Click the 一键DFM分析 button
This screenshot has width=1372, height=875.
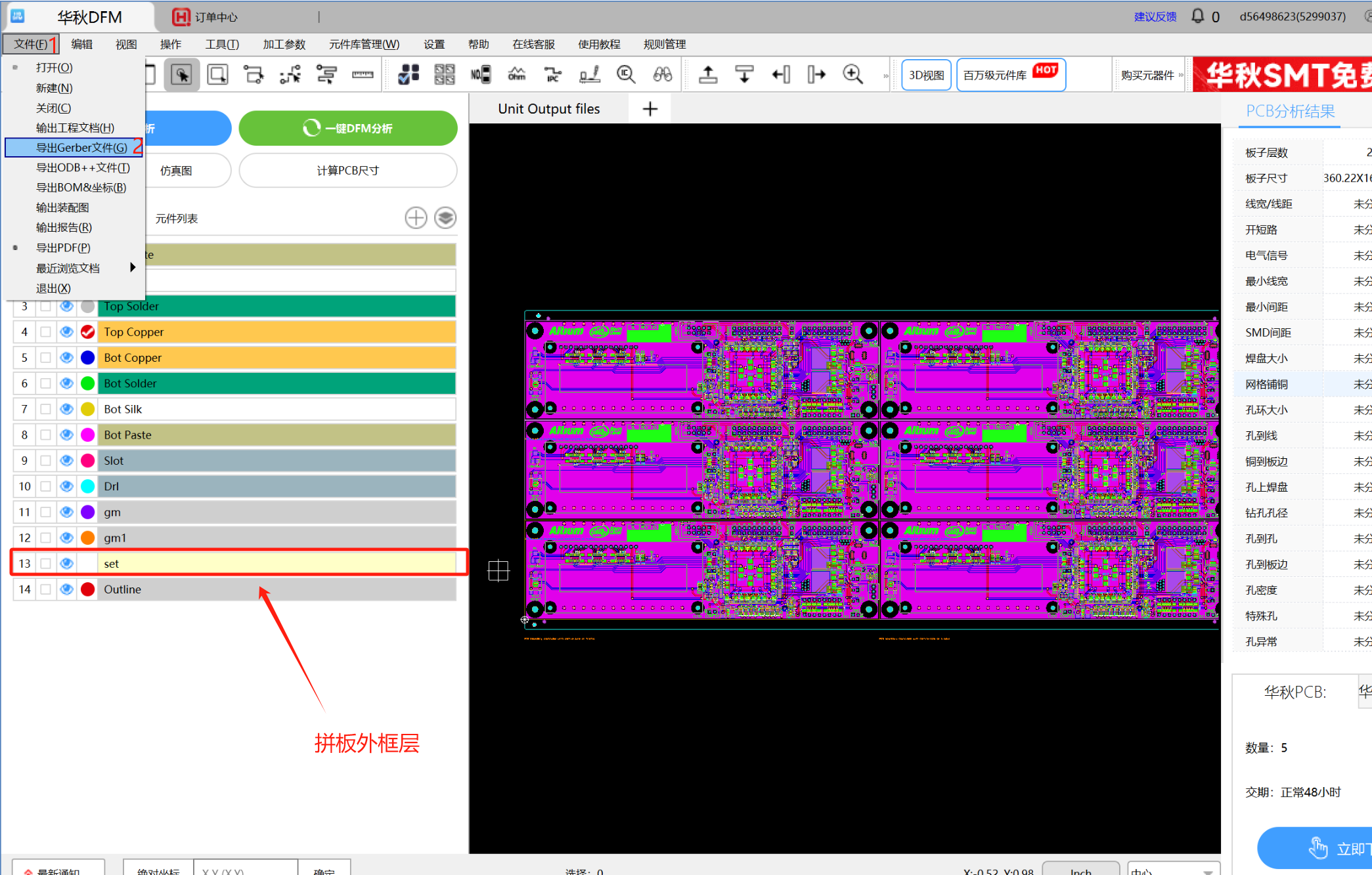click(348, 128)
